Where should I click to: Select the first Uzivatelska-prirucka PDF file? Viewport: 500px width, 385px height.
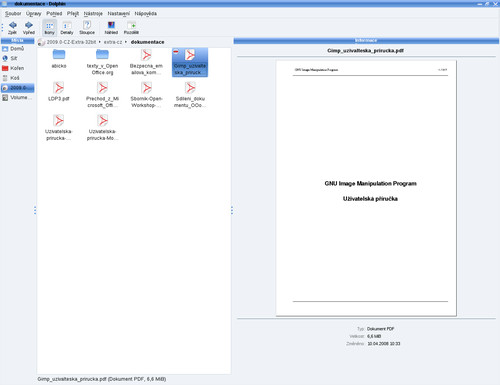(x=59, y=128)
